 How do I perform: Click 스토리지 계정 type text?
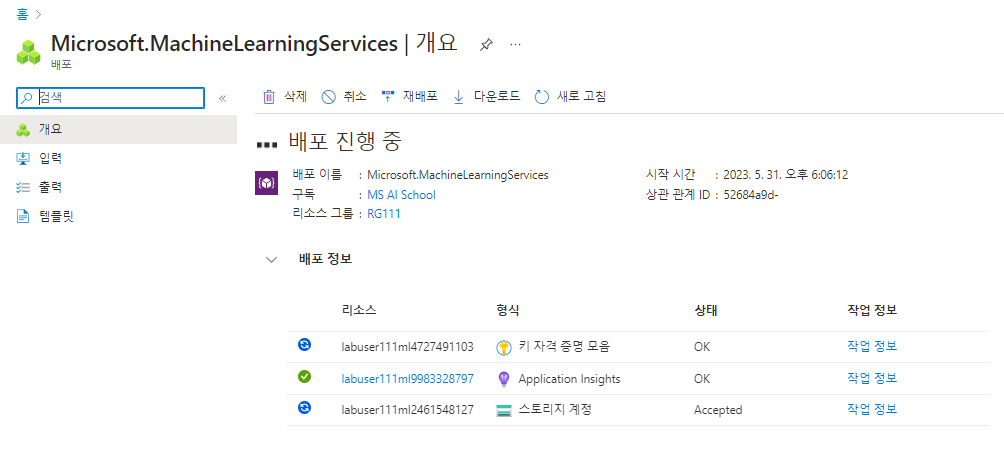coord(555,410)
